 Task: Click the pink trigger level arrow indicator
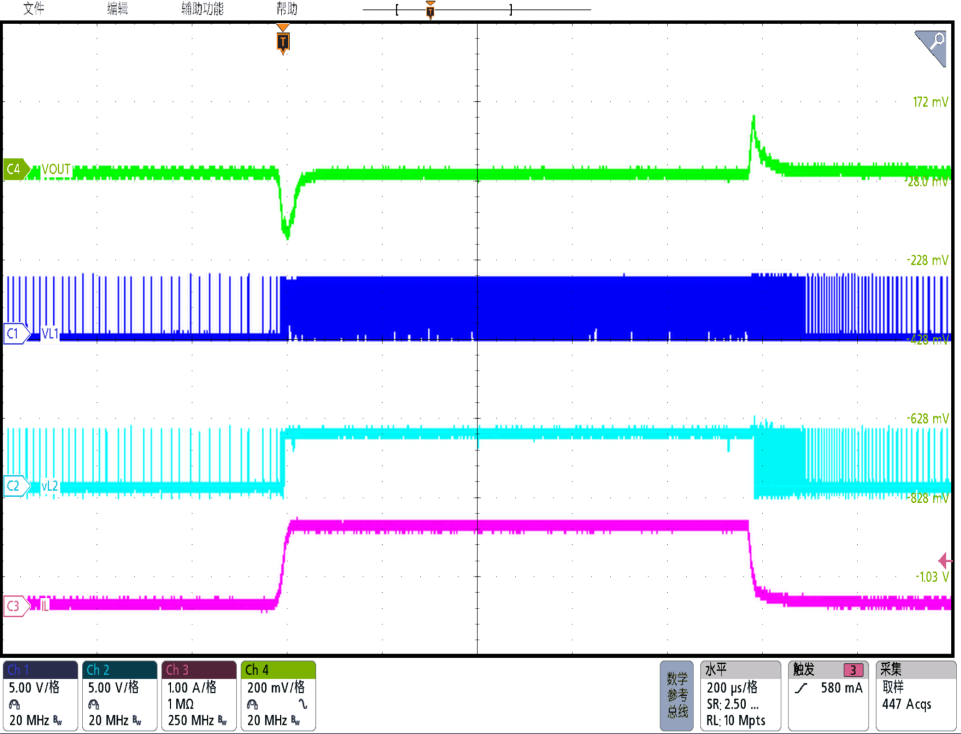point(943,560)
